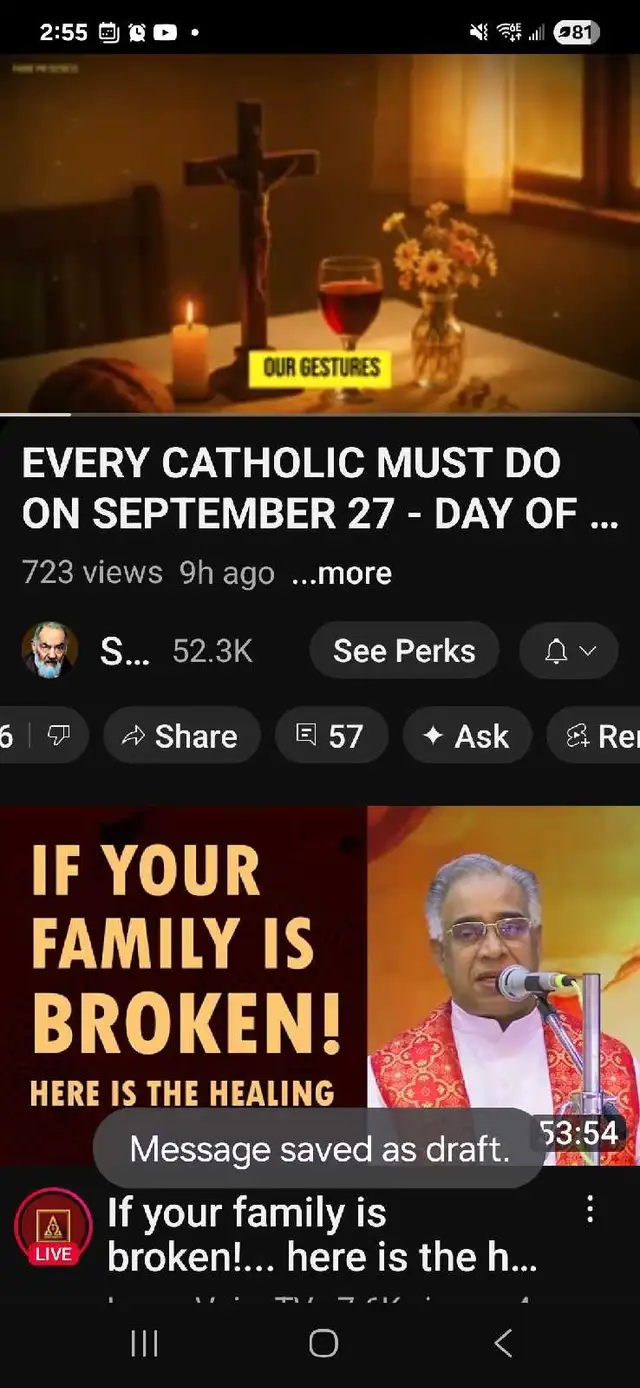The width and height of the screenshot is (640, 1388).
Task: Open the Remix option in the action row
Action: [594, 736]
